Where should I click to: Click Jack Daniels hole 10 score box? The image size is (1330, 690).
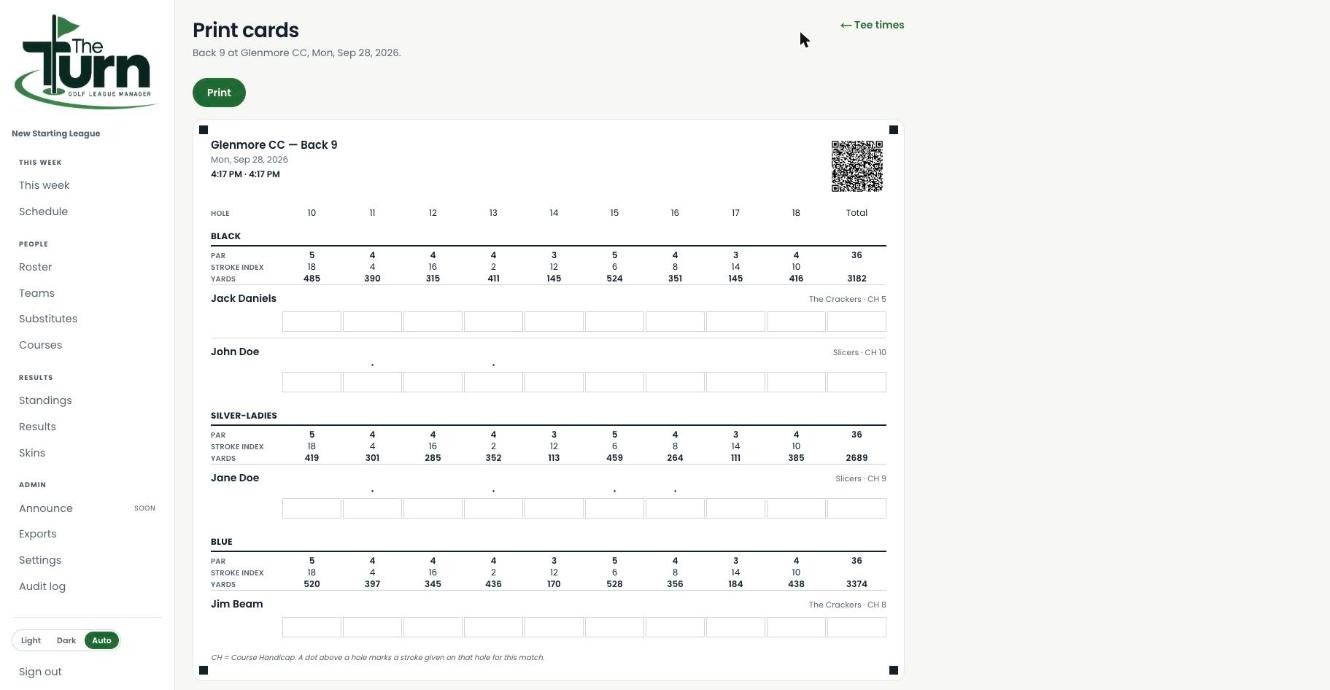312,321
